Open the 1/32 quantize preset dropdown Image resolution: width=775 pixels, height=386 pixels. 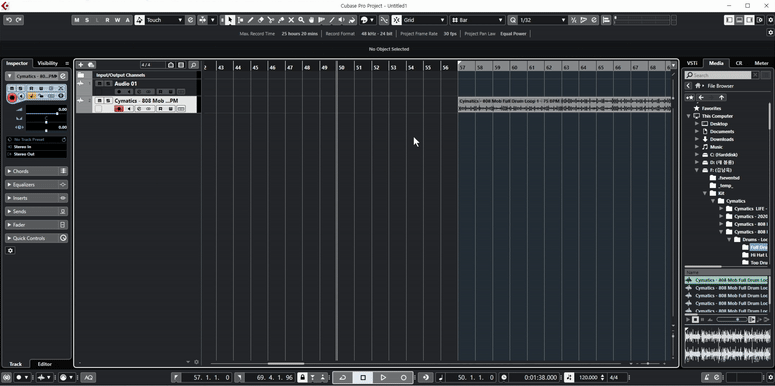point(542,20)
